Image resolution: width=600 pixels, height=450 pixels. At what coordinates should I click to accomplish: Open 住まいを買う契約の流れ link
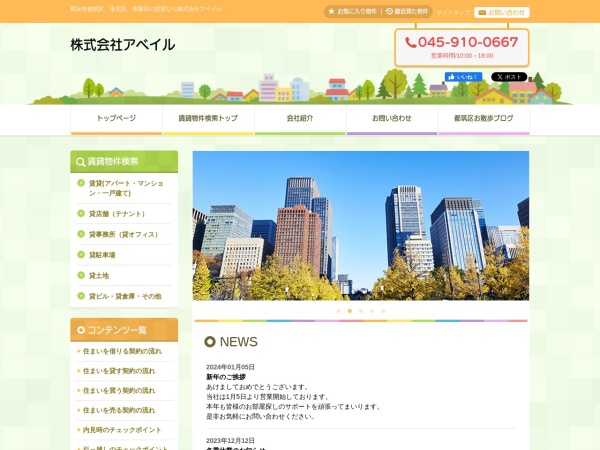[119, 391]
